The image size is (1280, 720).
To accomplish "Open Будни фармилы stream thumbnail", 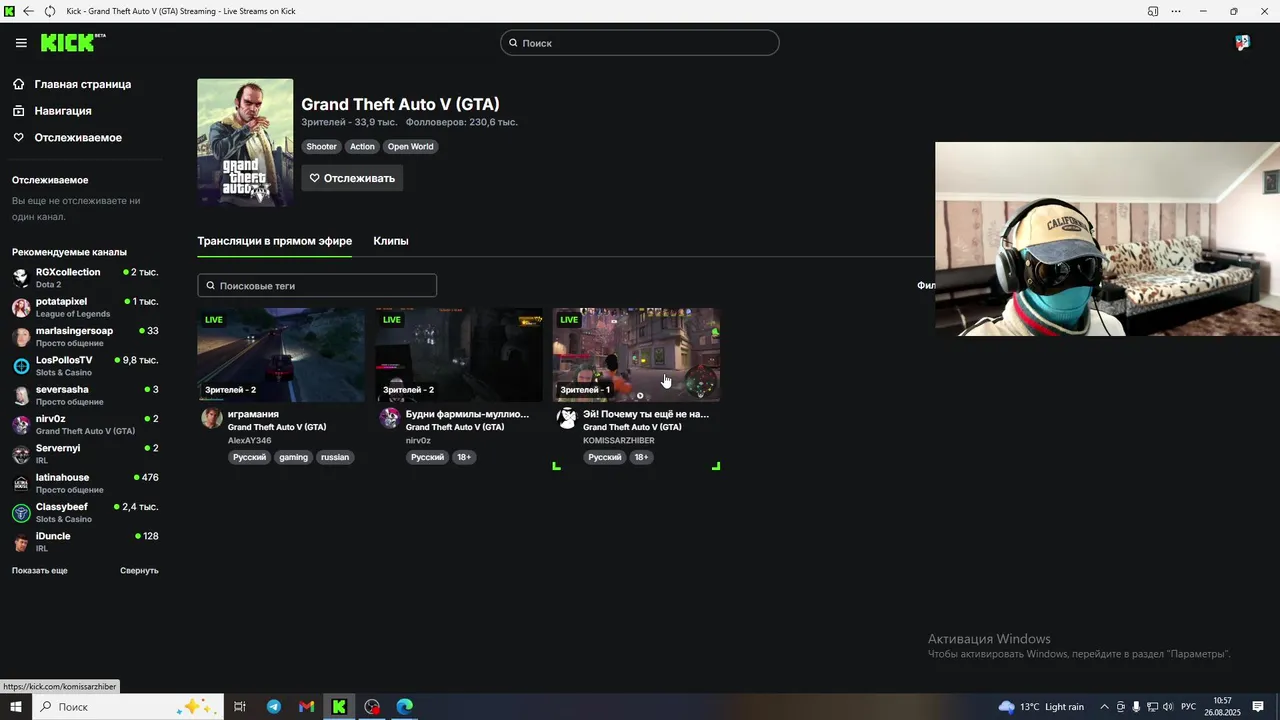I will [x=459, y=355].
